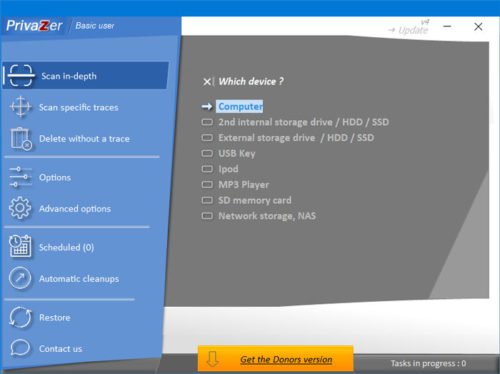Click the Restore circular arrows icon

pyautogui.click(x=20, y=317)
